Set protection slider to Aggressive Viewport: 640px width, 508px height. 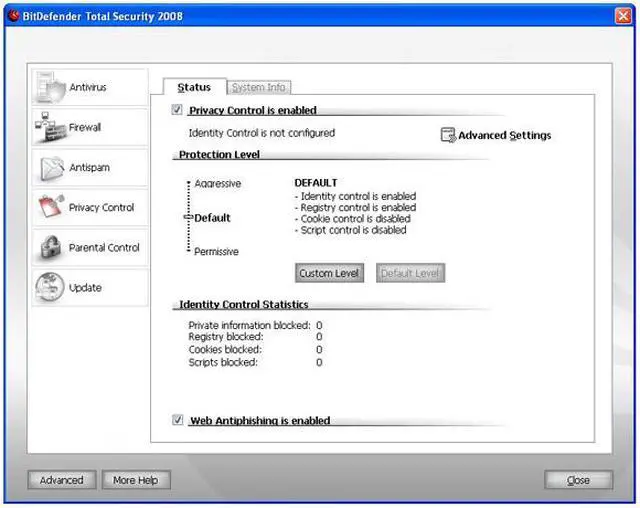click(188, 184)
